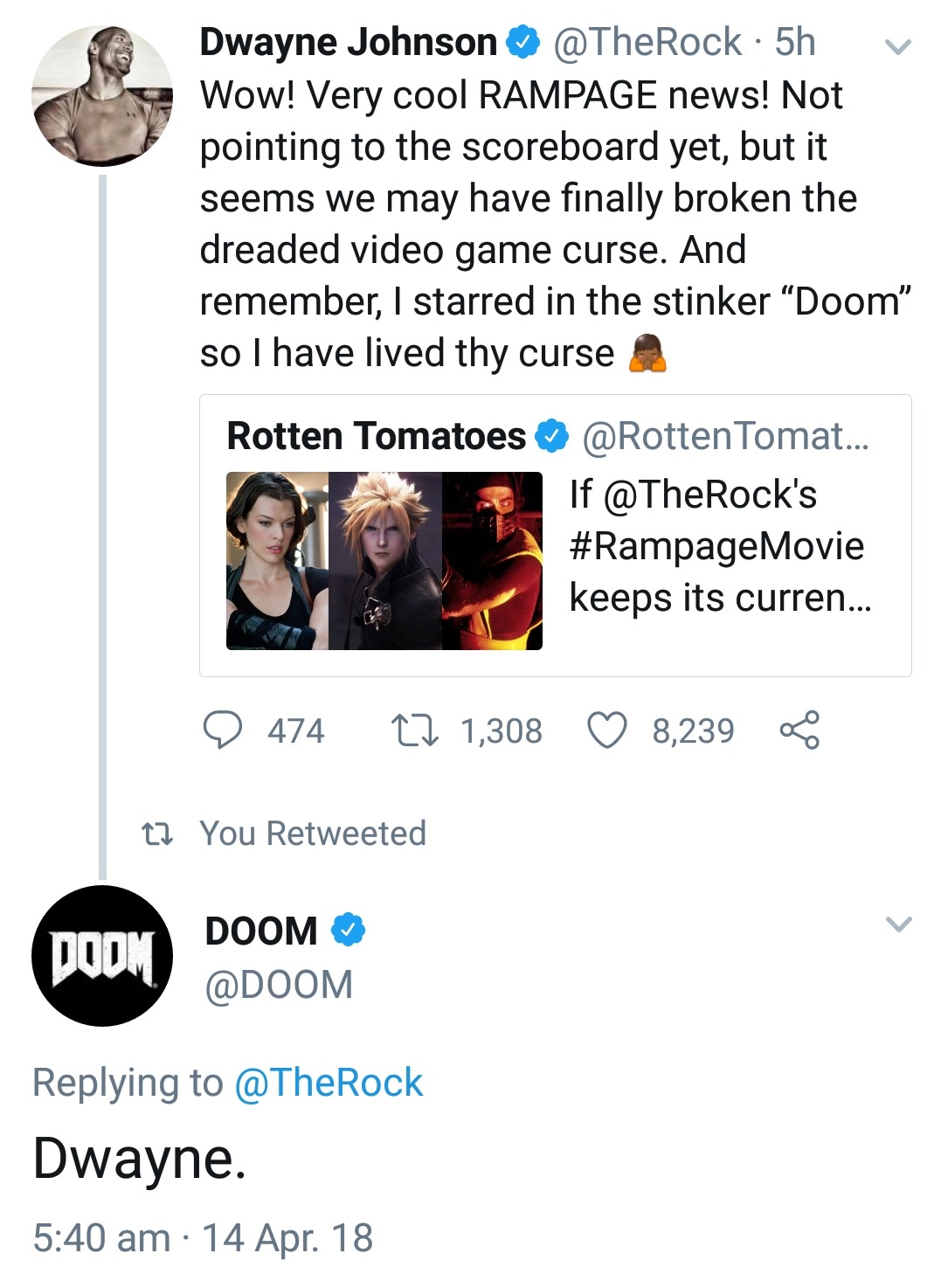The height and width of the screenshot is (1288, 941).
Task: View the quoted tweet's movie image
Action: [384, 560]
